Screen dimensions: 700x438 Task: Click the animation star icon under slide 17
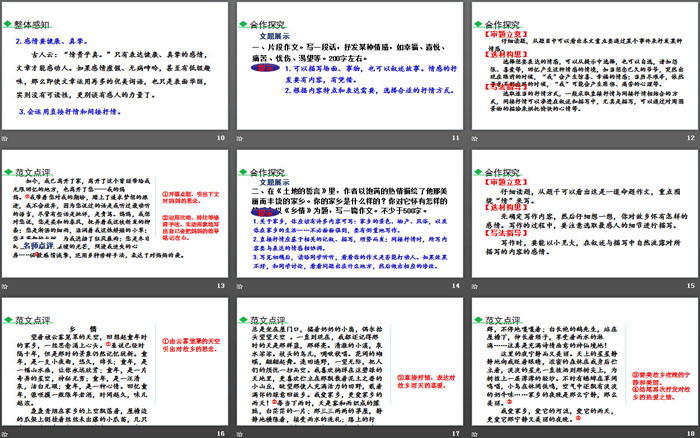coord(240,434)
